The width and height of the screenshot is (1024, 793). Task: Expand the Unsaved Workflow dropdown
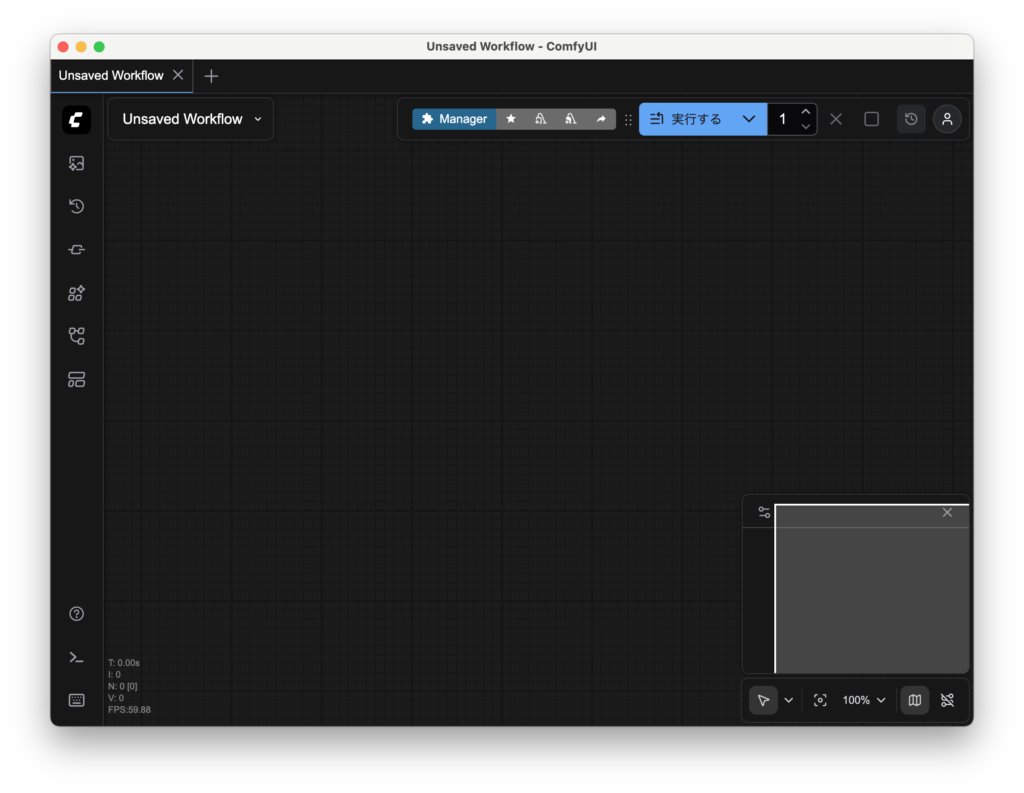coord(258,119)
